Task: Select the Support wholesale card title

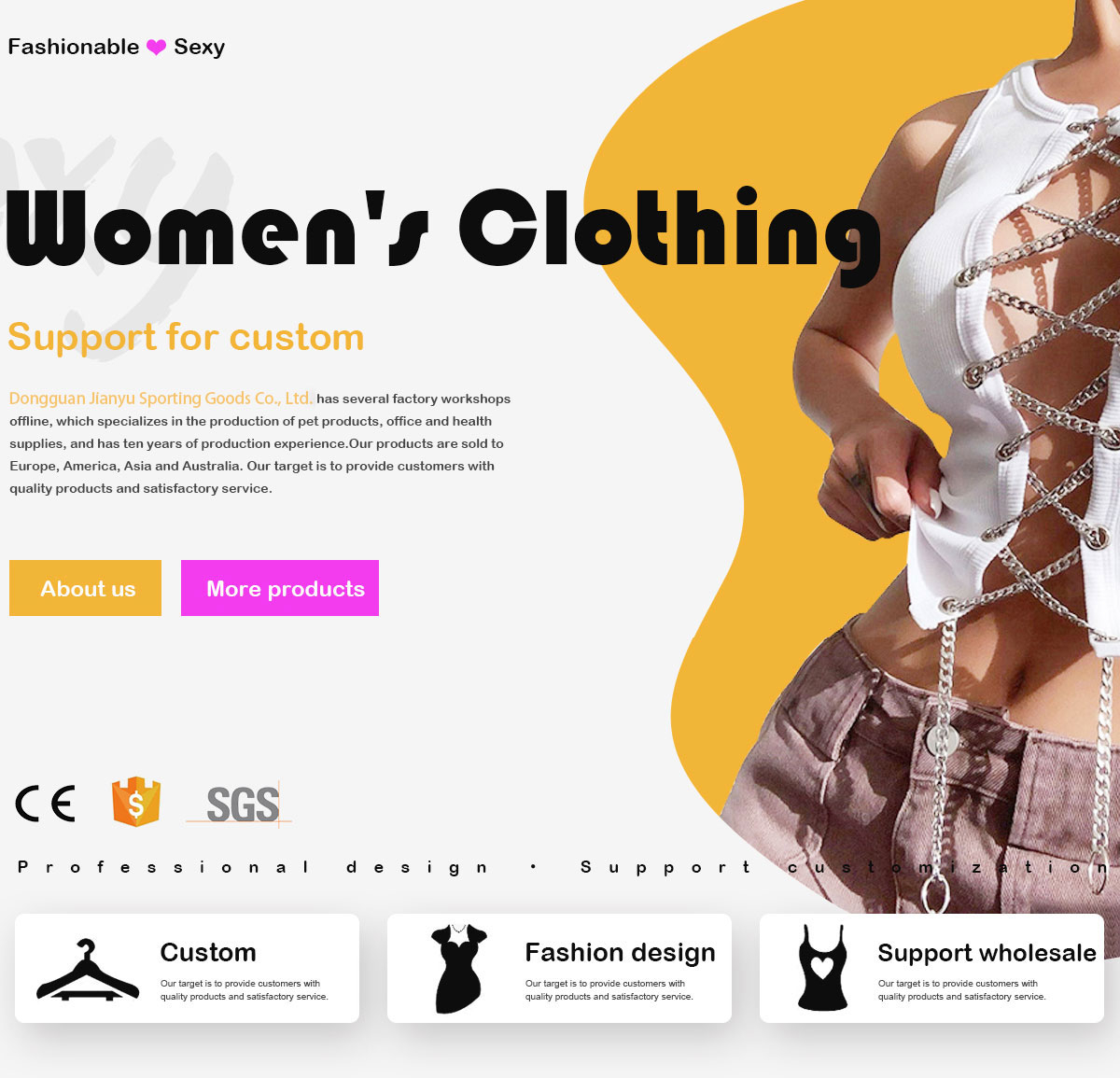Action: pos(987,953)
